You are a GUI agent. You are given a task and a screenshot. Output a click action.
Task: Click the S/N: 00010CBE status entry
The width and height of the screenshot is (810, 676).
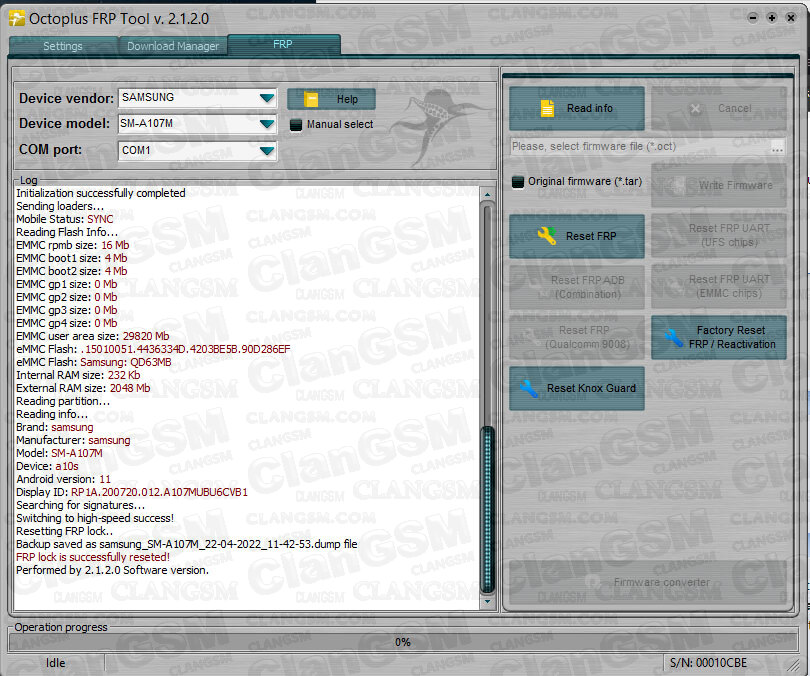tap(708, 663)
